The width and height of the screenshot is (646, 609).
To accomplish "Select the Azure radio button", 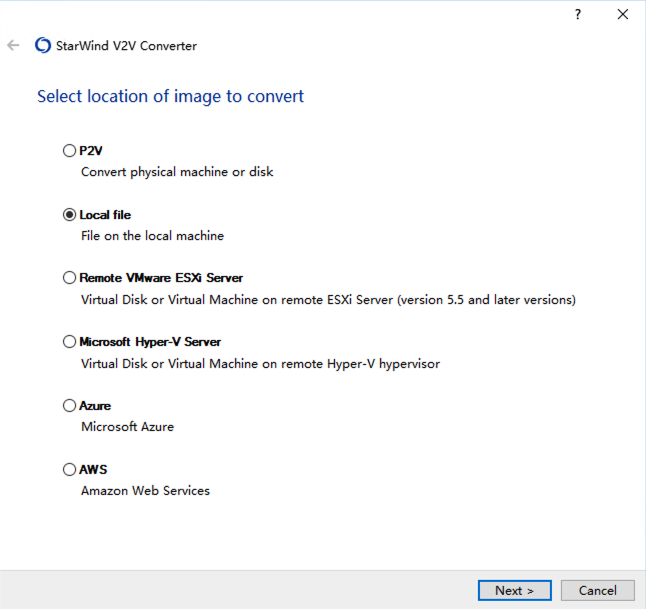I will click(69, 405).
